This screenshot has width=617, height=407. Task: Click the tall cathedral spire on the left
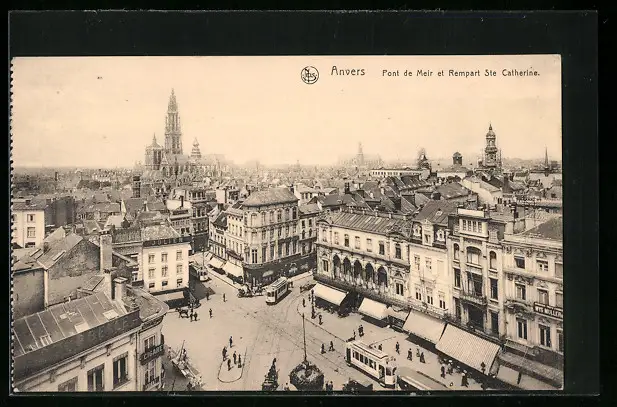tap(172, 125)
